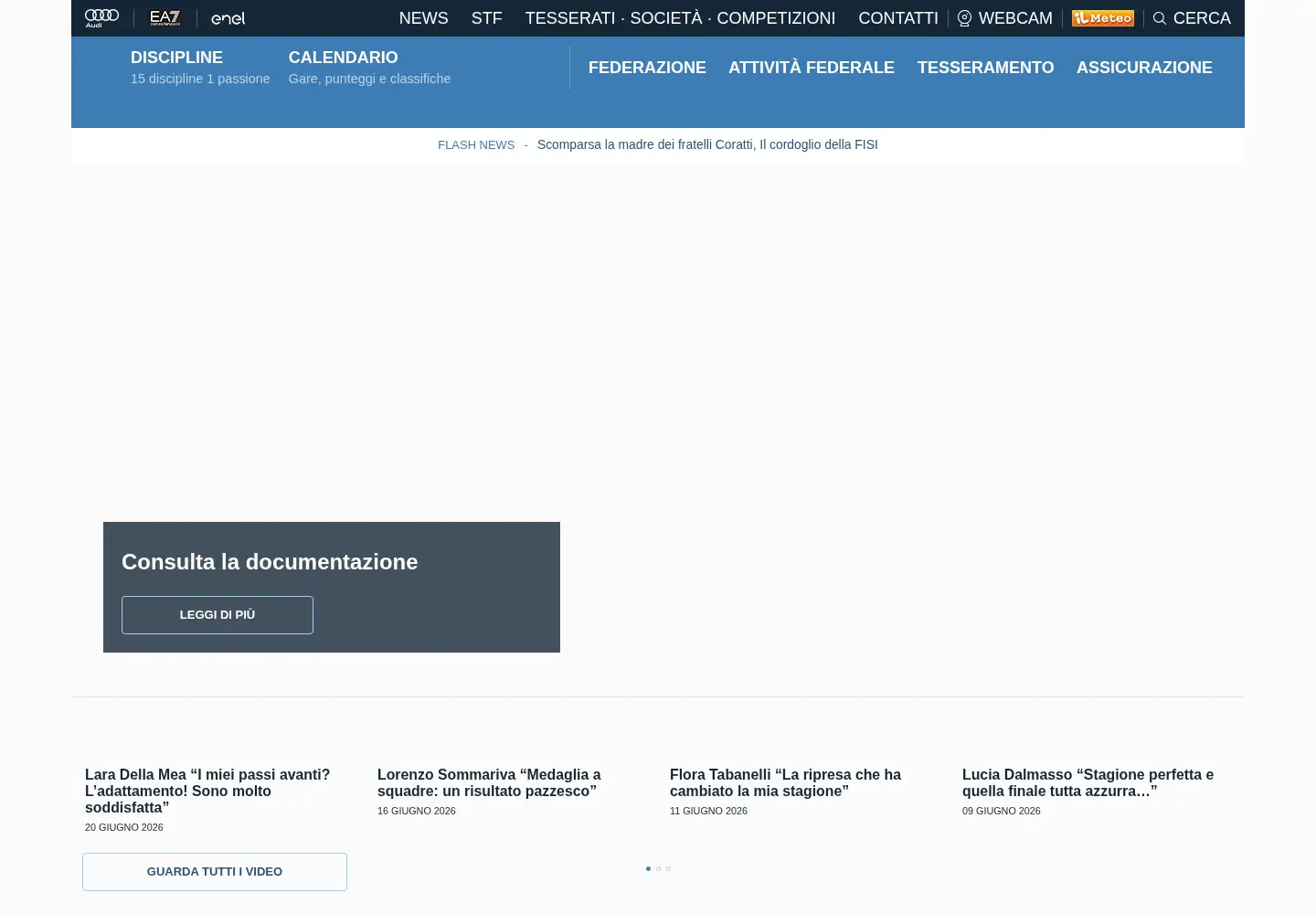Open the FEDERAZIONE dropdown menu

647,68
